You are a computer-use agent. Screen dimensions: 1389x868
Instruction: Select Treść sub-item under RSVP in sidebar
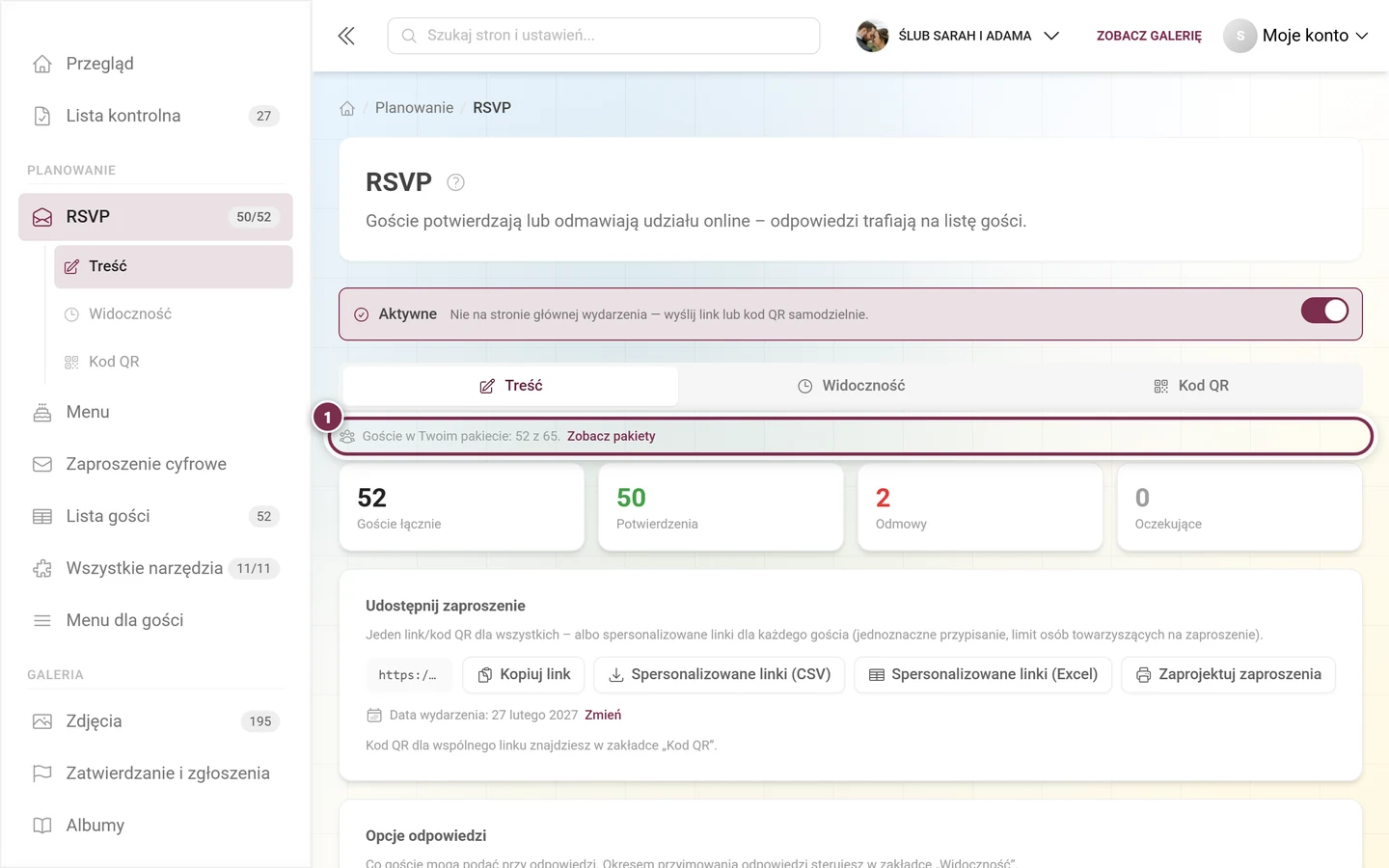(174, 266)
